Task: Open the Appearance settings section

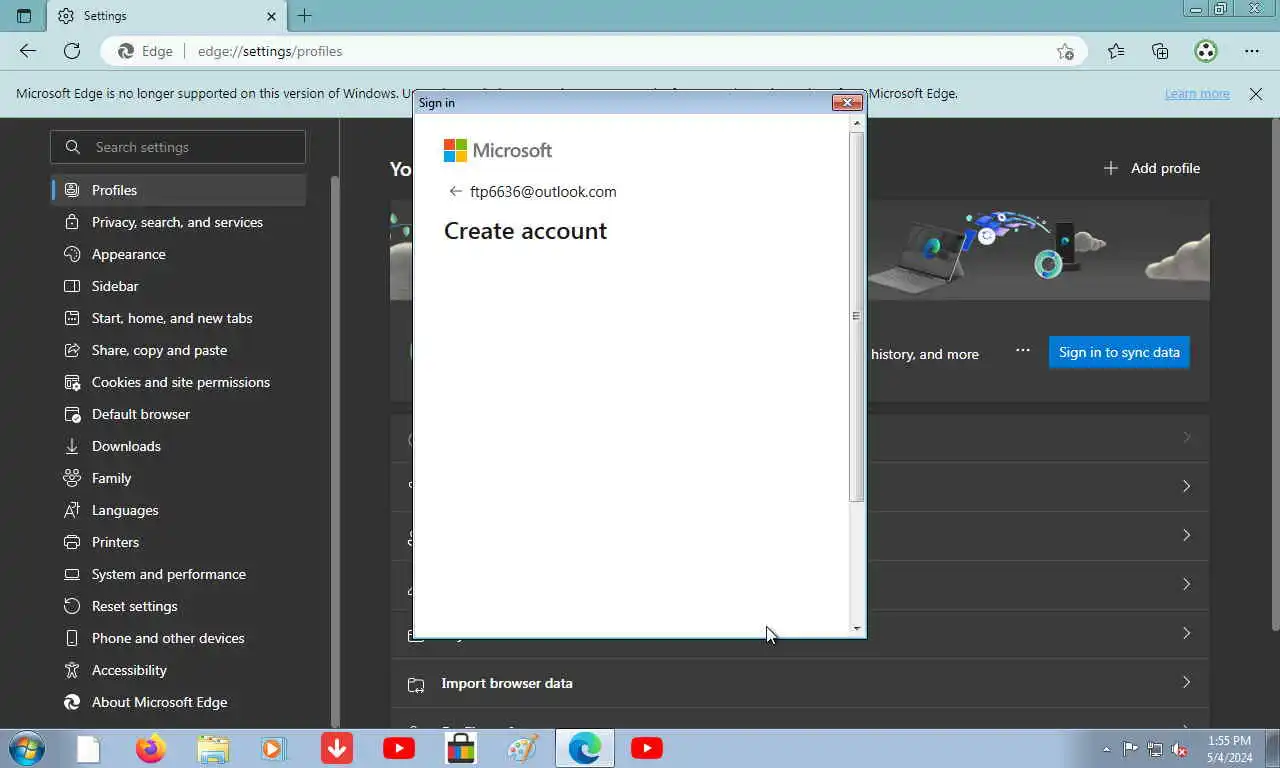Action: [178, 254]
